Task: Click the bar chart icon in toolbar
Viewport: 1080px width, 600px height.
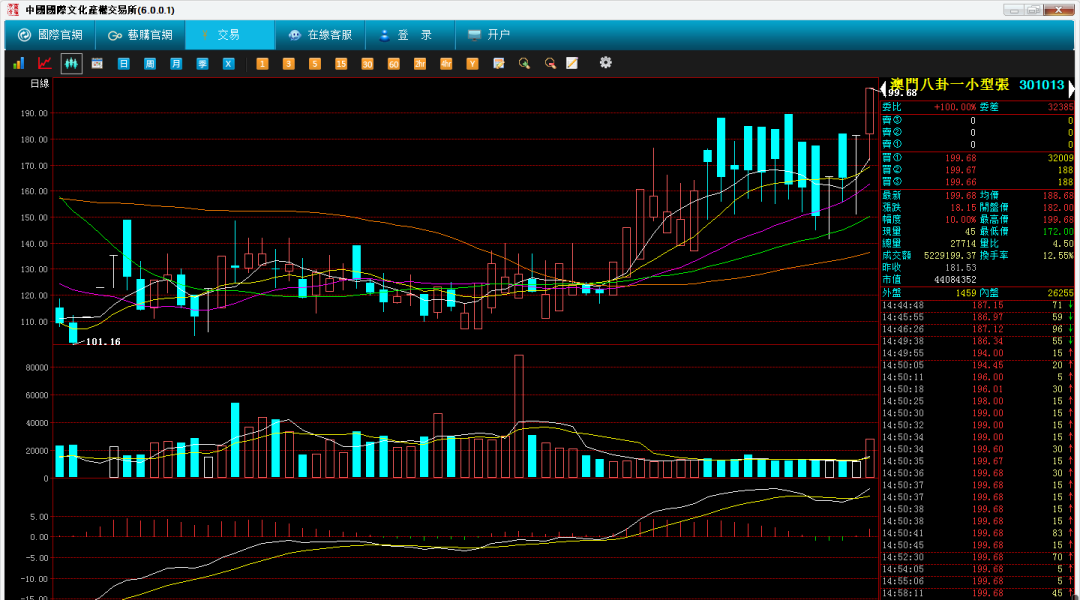Action: pos(19,63)
